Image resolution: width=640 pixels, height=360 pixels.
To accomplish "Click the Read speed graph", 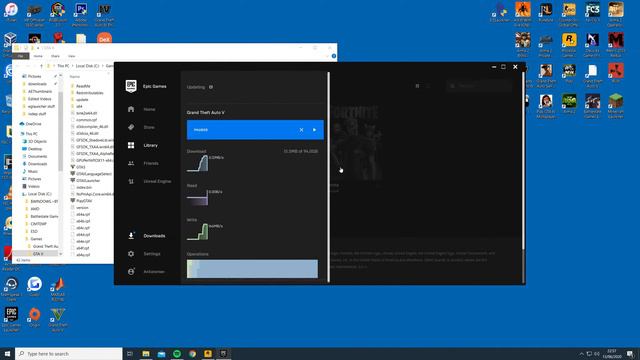I will coord(198,197).
